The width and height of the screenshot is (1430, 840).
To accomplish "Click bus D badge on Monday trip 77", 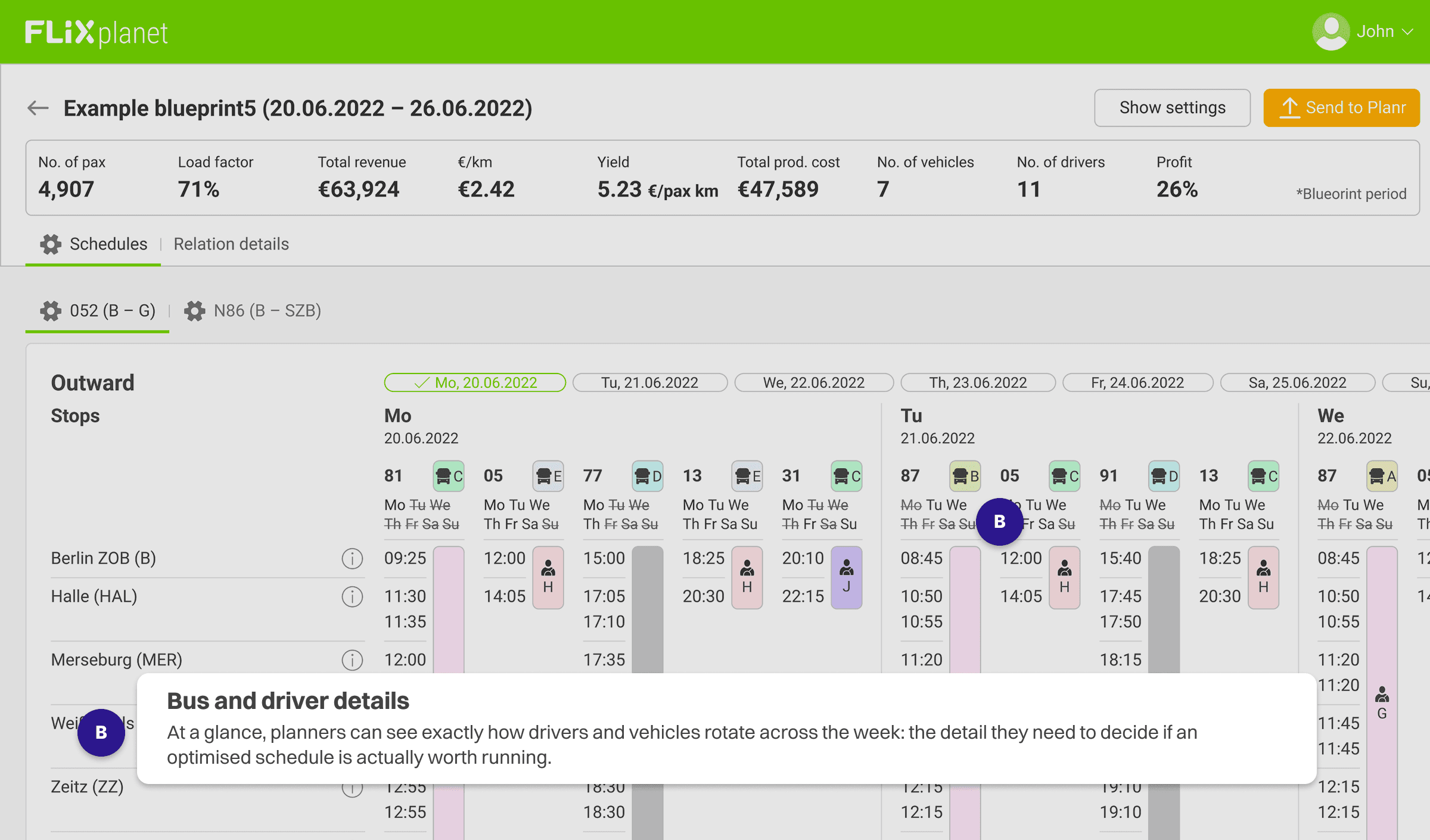I will pos(648,476).
